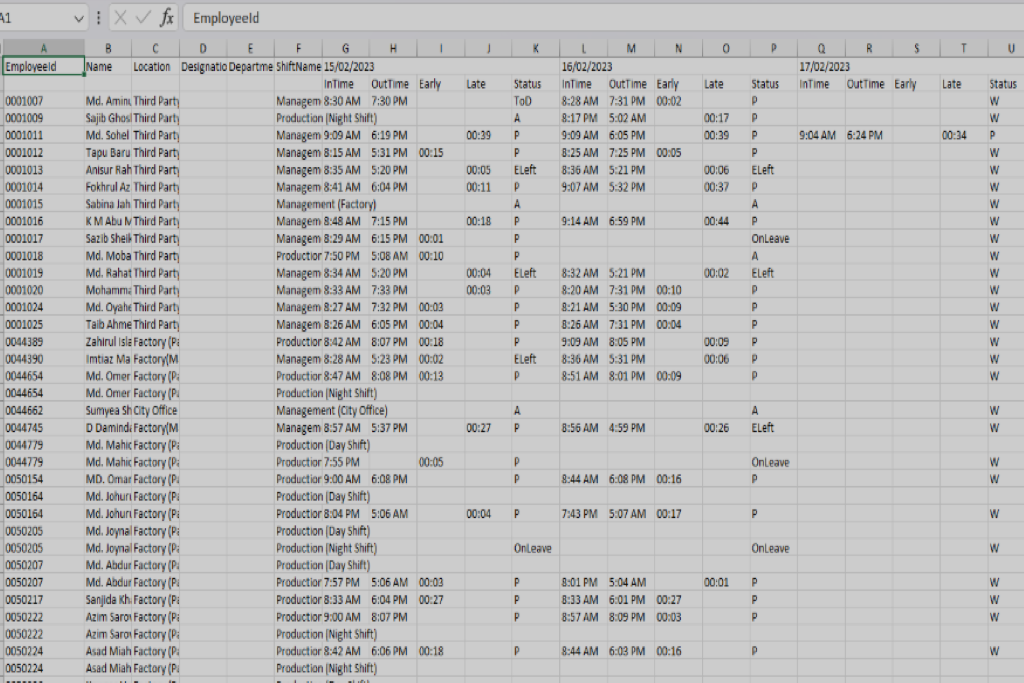This screenshot has height=683, width=1024.
Task: Select employee ID cell 0050217
Action: tap(44, 599)
